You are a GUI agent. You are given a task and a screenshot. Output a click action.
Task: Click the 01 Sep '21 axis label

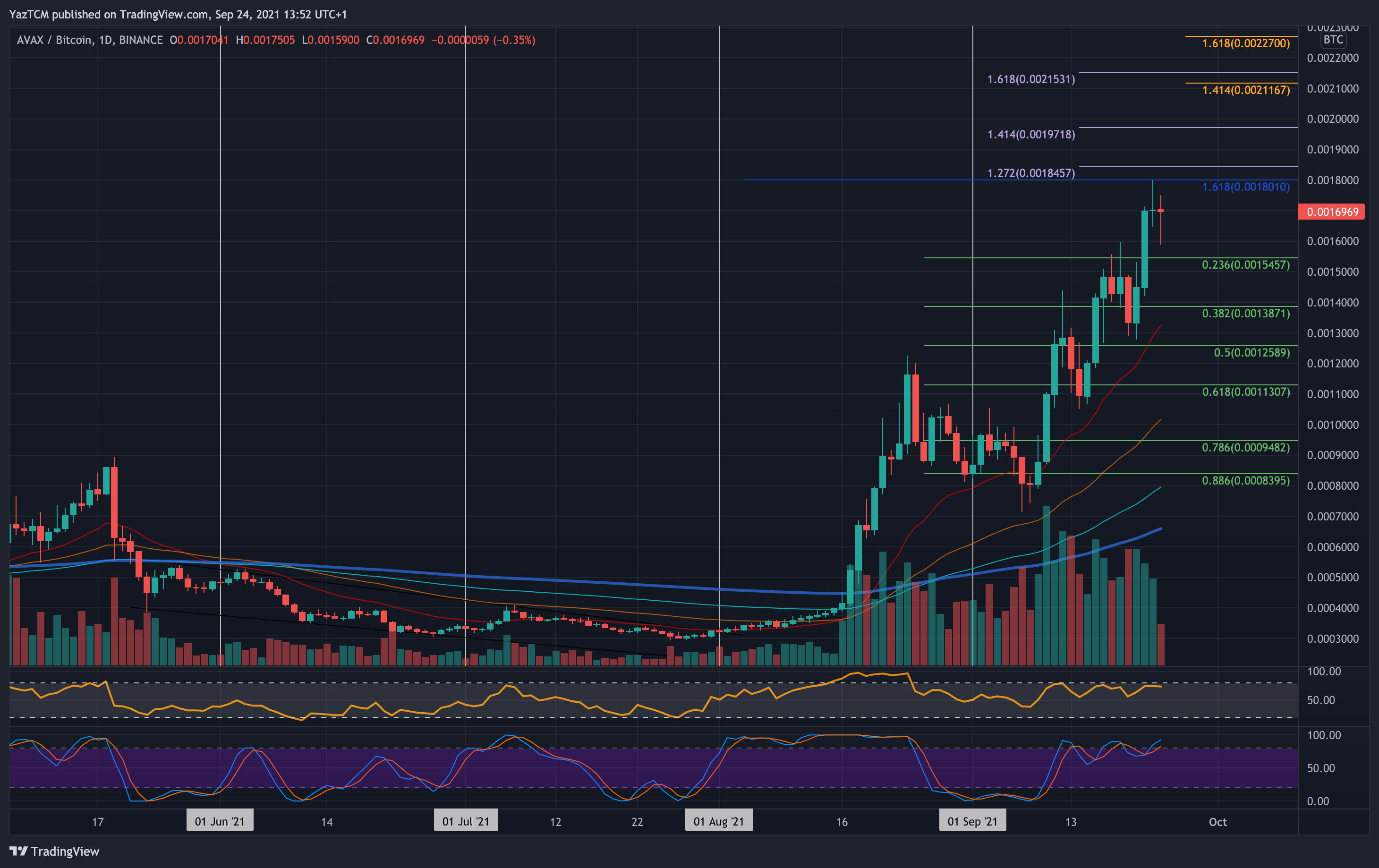point(972,820)
